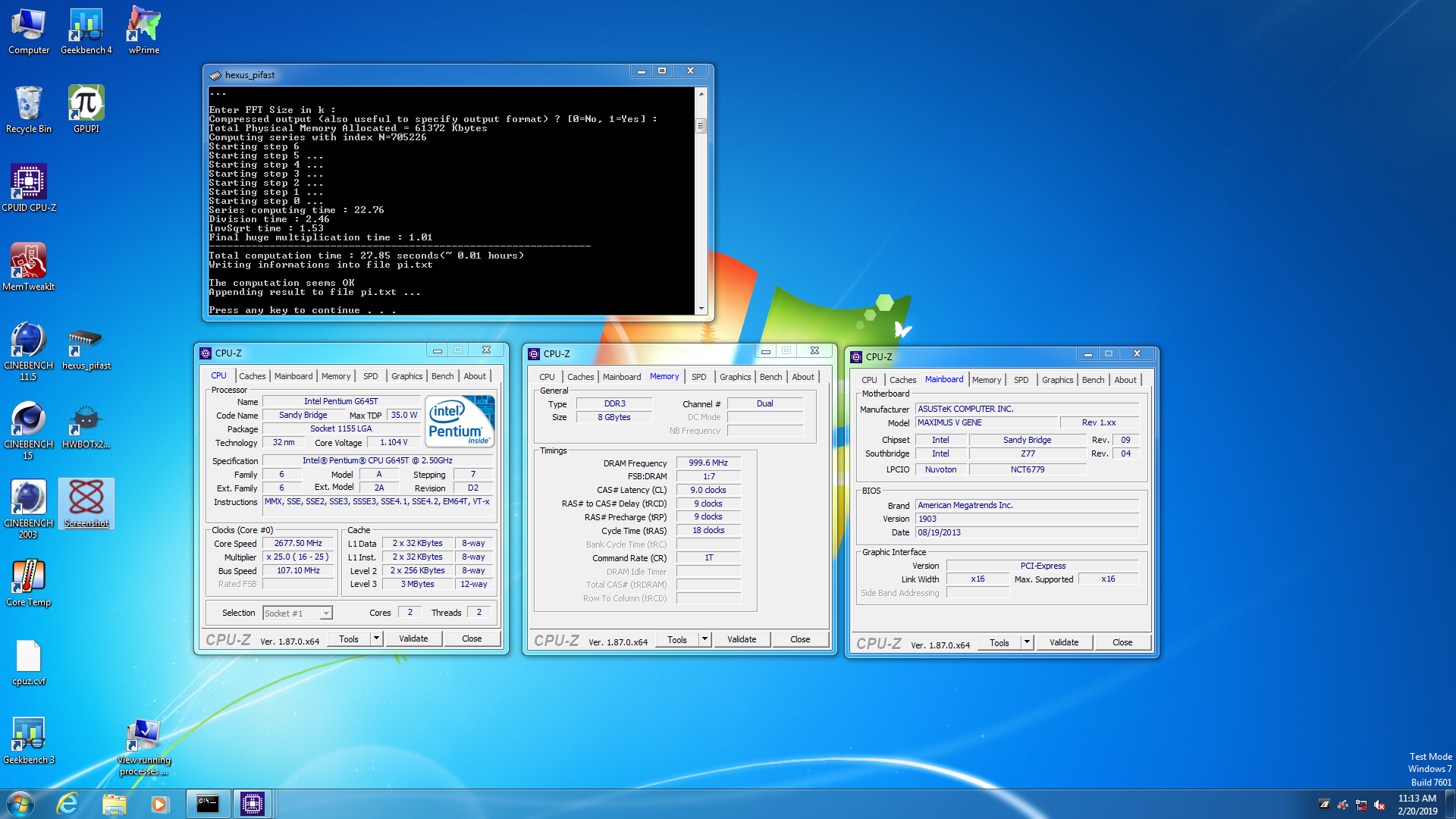Switch to SPD tab in first CPU-Z window
1456x819 pixels.
pyautogui.click(x=370, y=376)
